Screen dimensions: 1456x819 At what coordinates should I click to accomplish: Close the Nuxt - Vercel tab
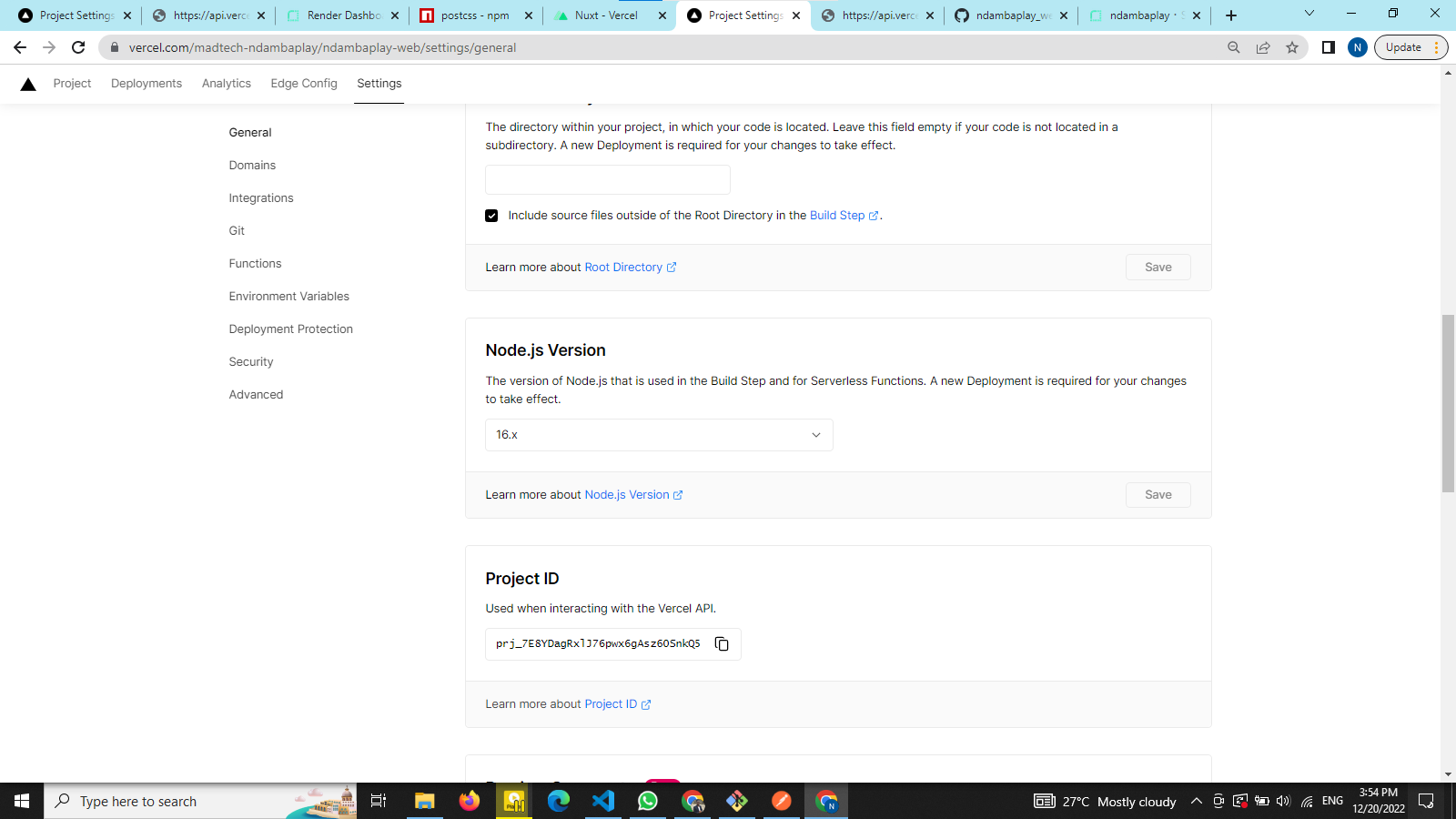662,15
